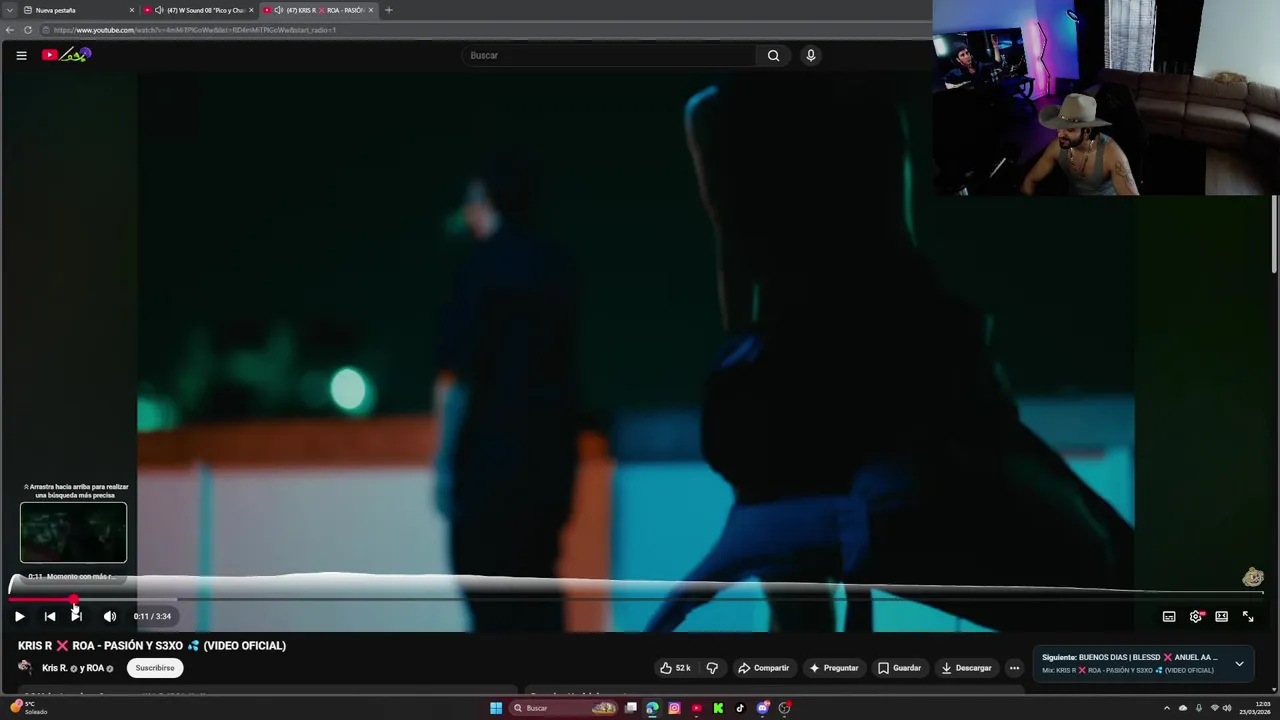
Task: Switch to the Nueva pestaña tab
Action: [x=76, y=10]
